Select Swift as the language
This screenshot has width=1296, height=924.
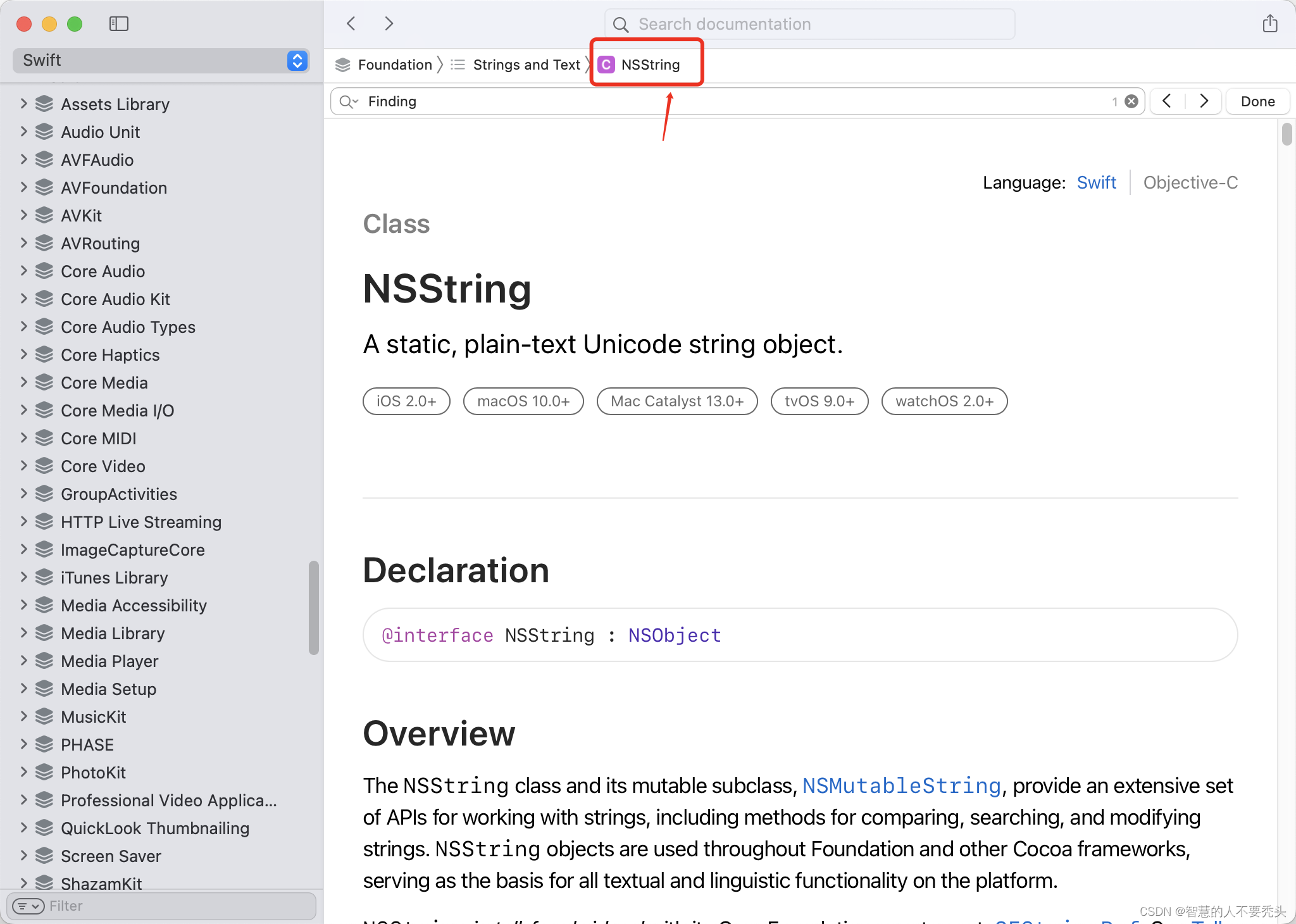[x=1096, y=183]
